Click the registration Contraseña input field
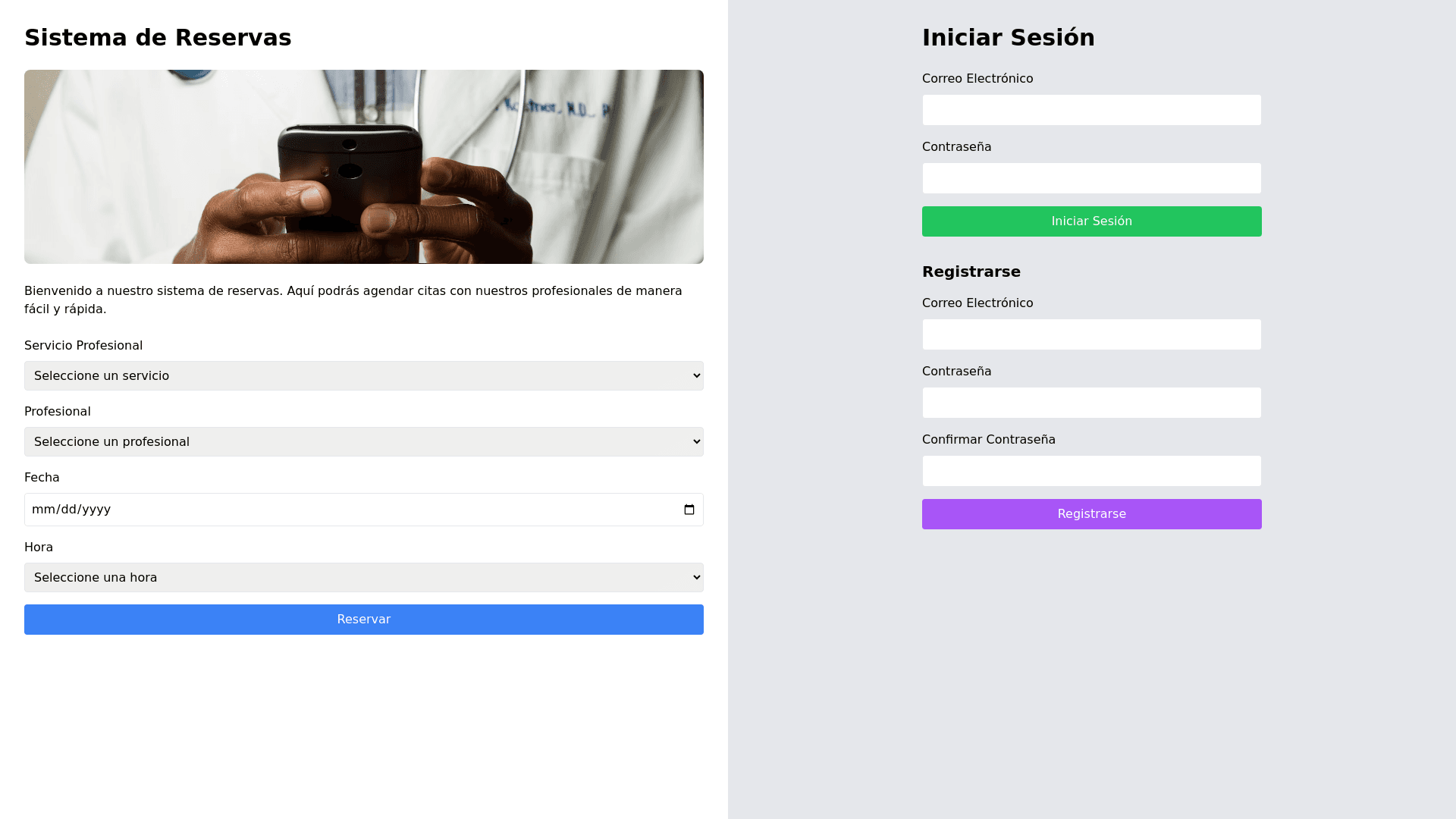1456x819 pixels. point(1091,403)
